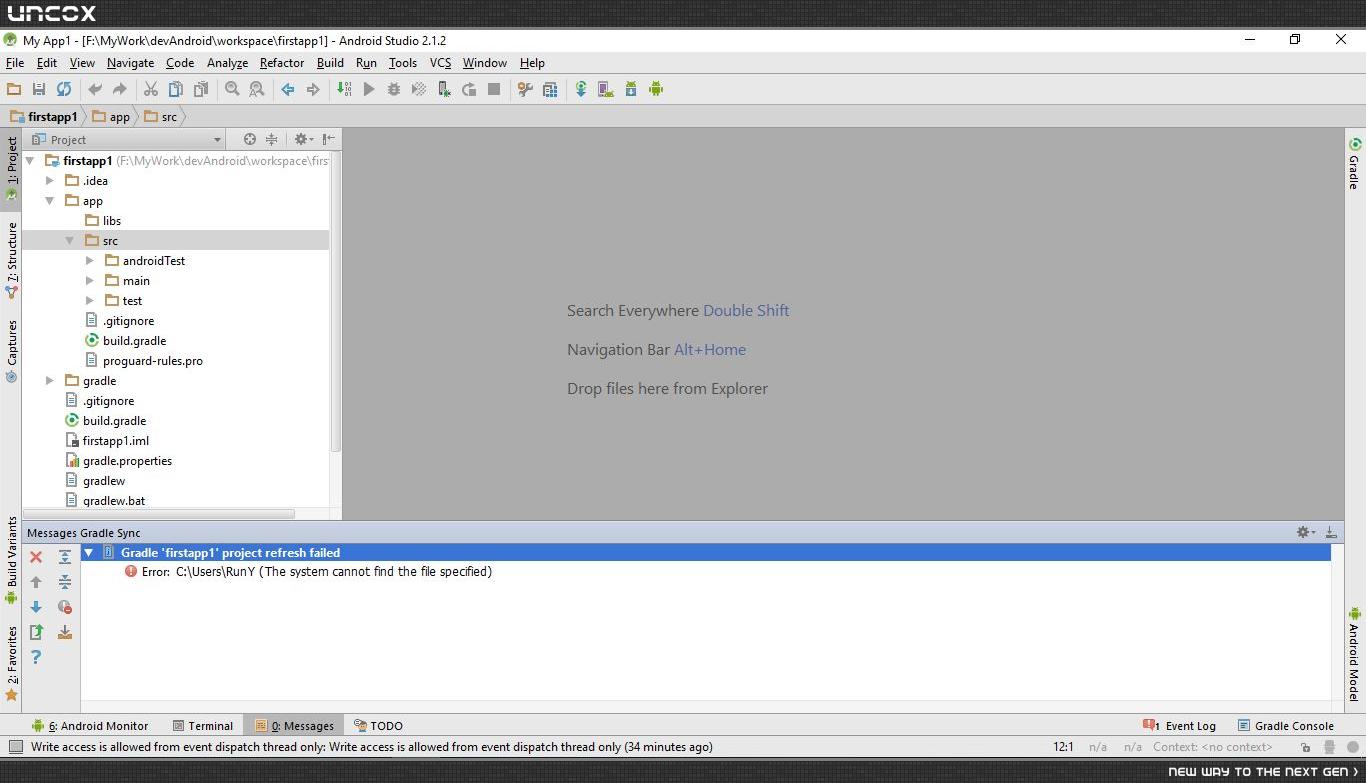Expand the gradle folder node
This screenshot has width=1366, height=783.
(x=50, y=380)
